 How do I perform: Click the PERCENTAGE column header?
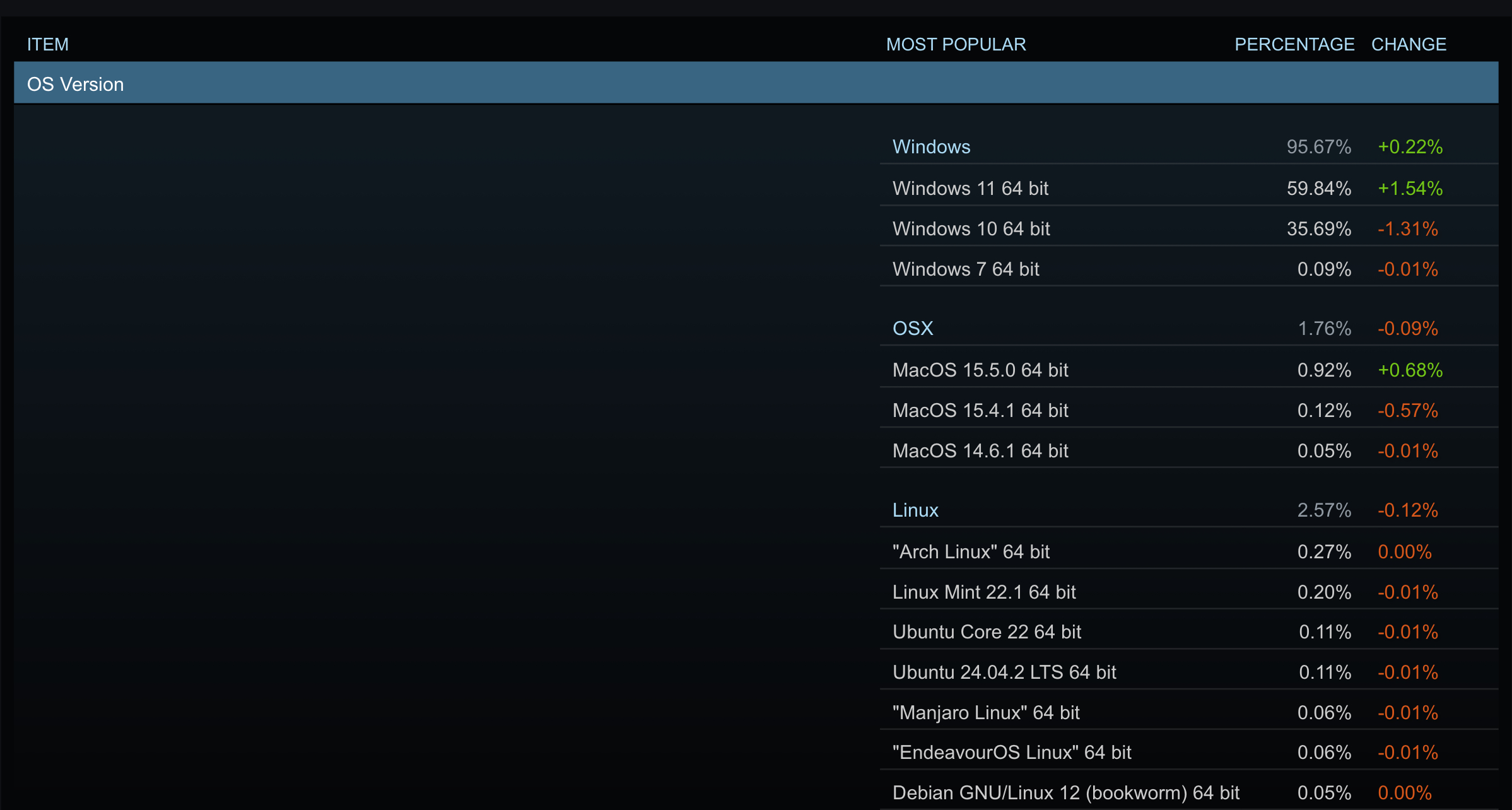[x=1294, y=44]
